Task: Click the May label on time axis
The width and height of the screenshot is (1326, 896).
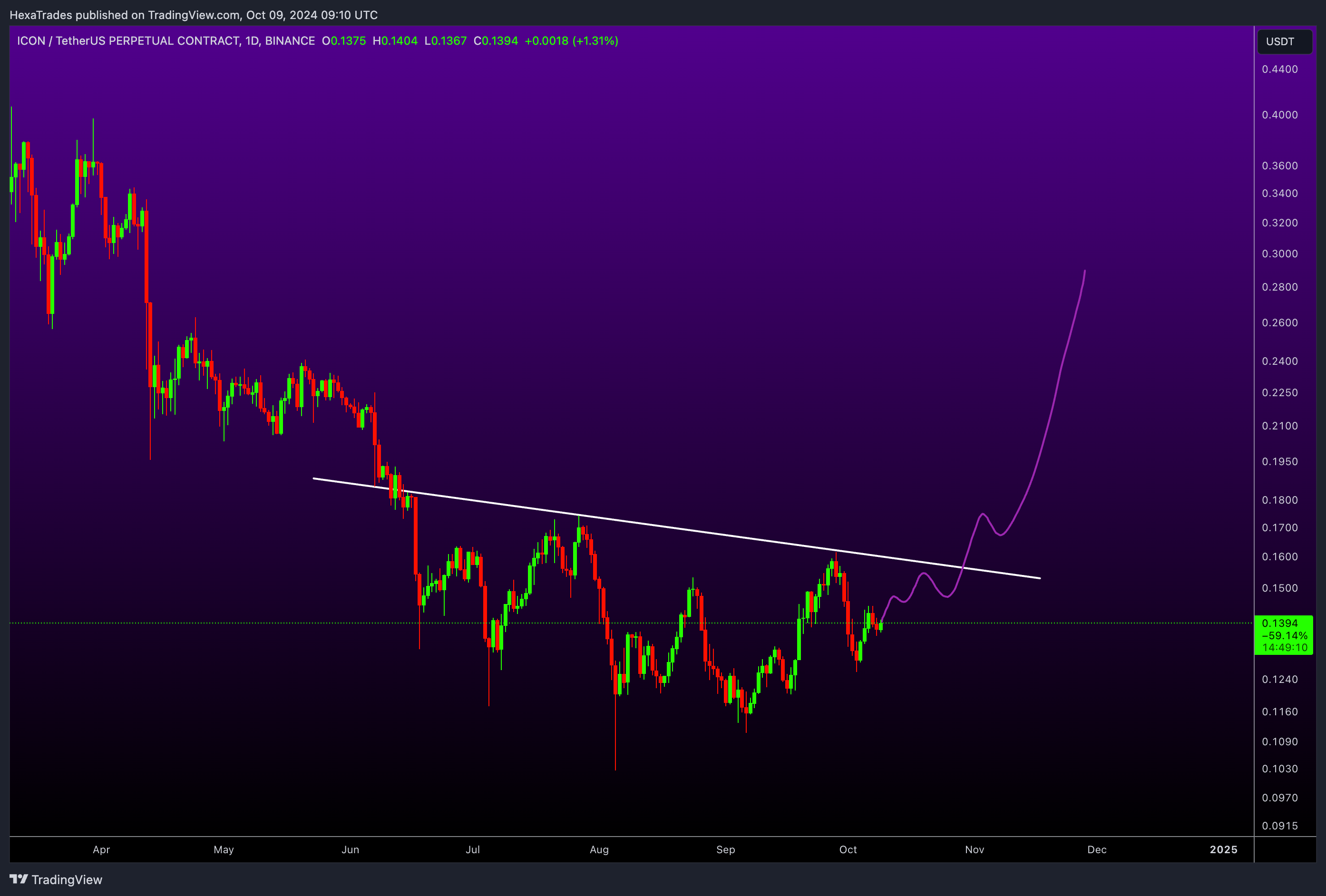Action: (x=224, y=850)
